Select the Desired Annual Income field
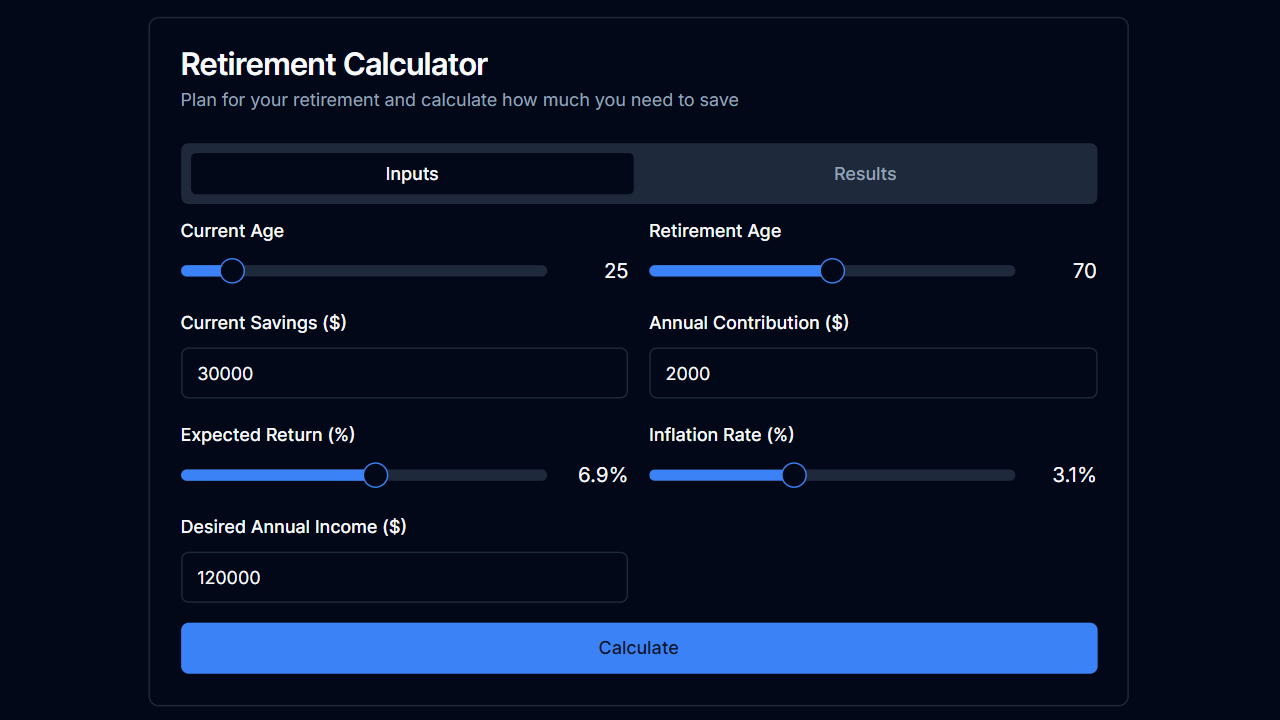1280x720 pixels. (x=404, y=577)
